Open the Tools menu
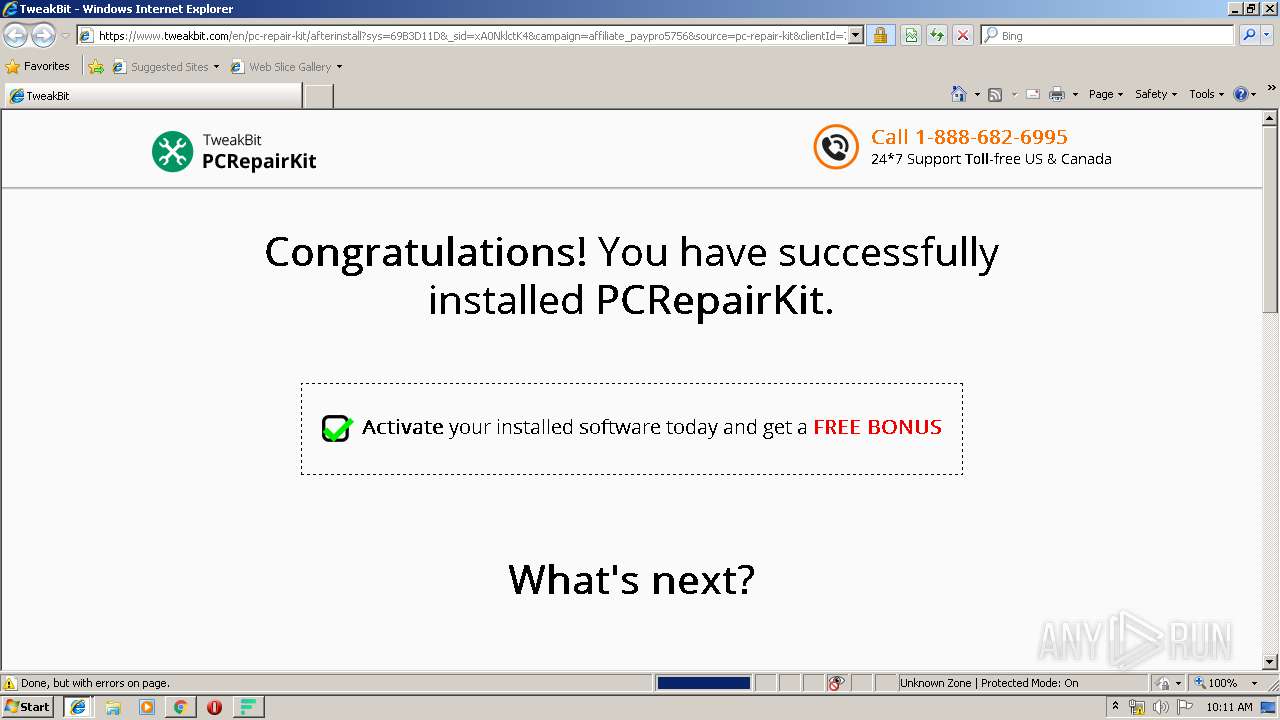 tap(1206, 94)
